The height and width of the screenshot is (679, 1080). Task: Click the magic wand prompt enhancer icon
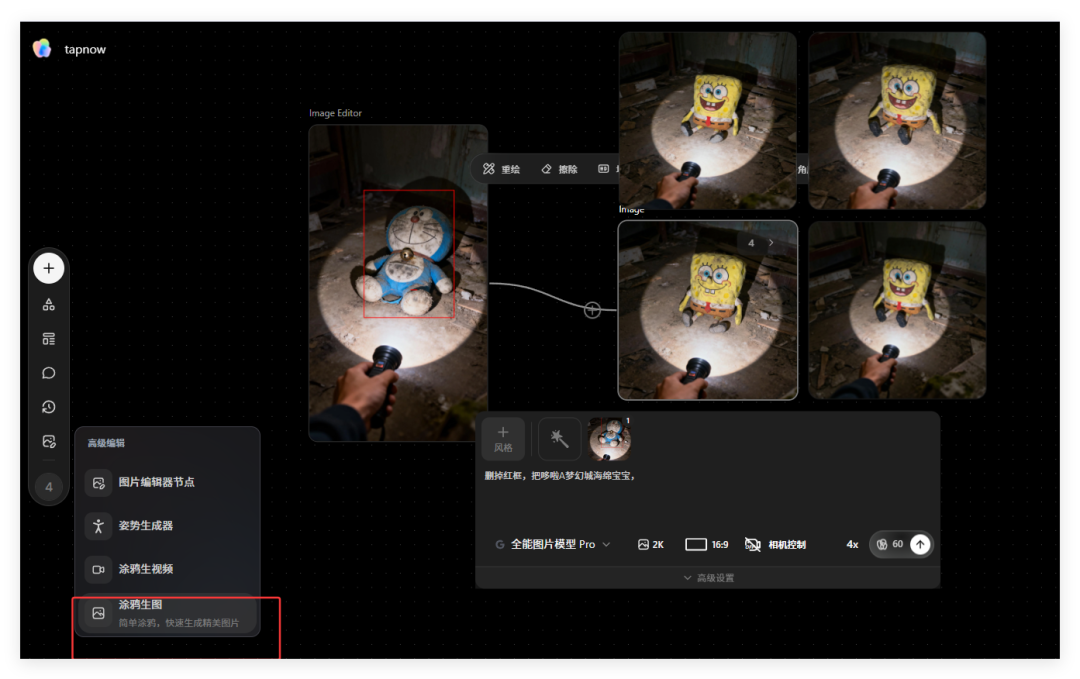coord(559,439)
